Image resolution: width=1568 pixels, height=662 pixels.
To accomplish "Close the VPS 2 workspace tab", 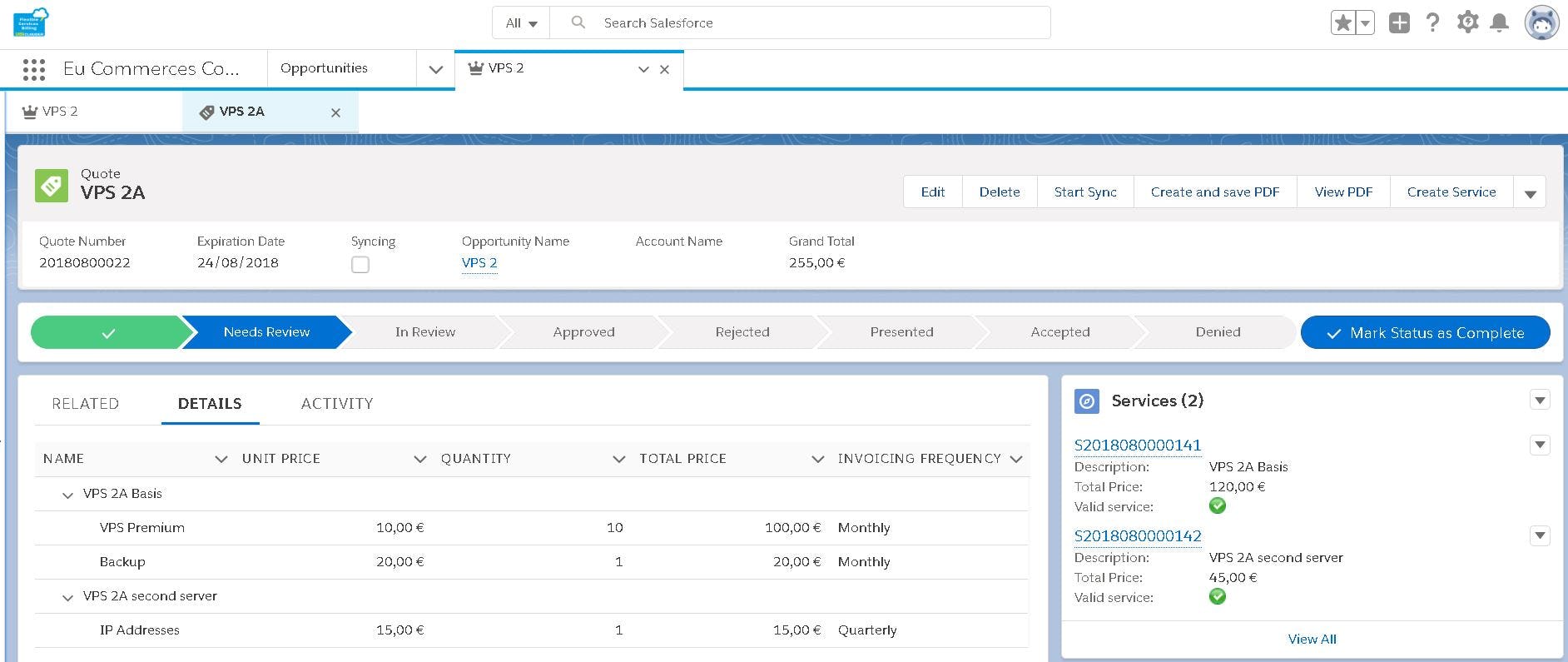I will (x=664, y=69).
